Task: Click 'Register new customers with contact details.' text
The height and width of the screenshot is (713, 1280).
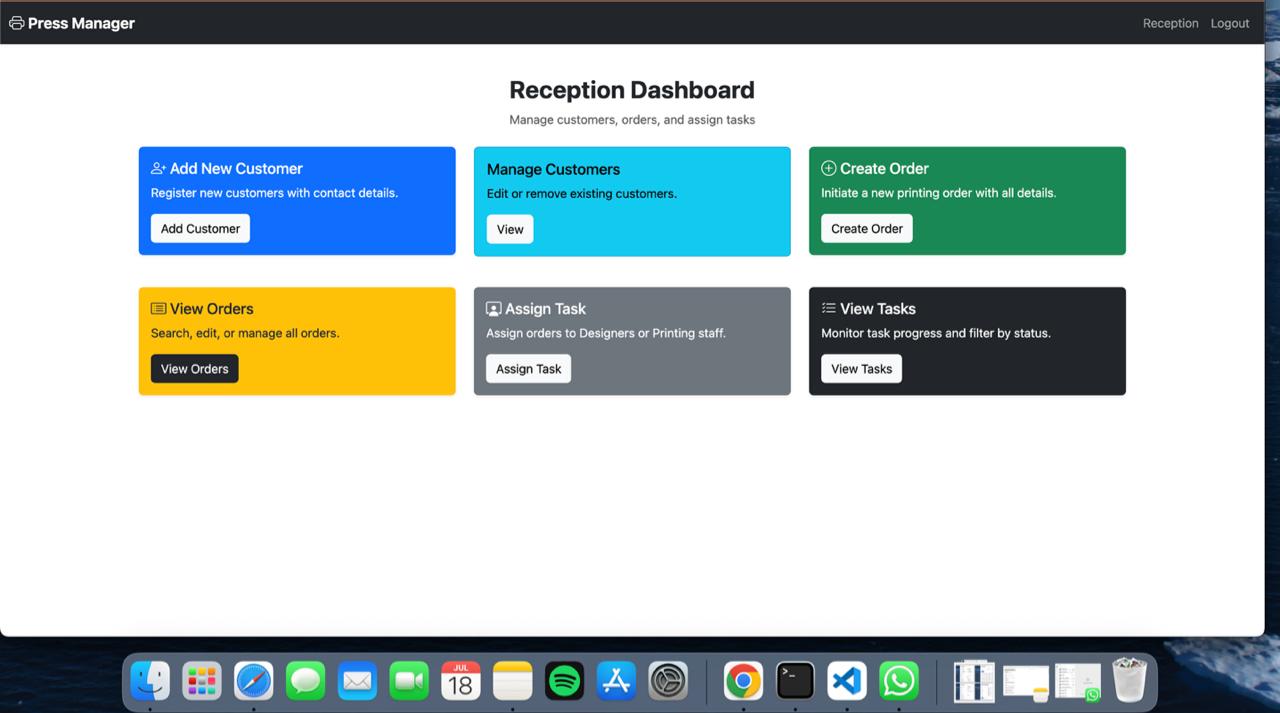Action: [275, 193]
